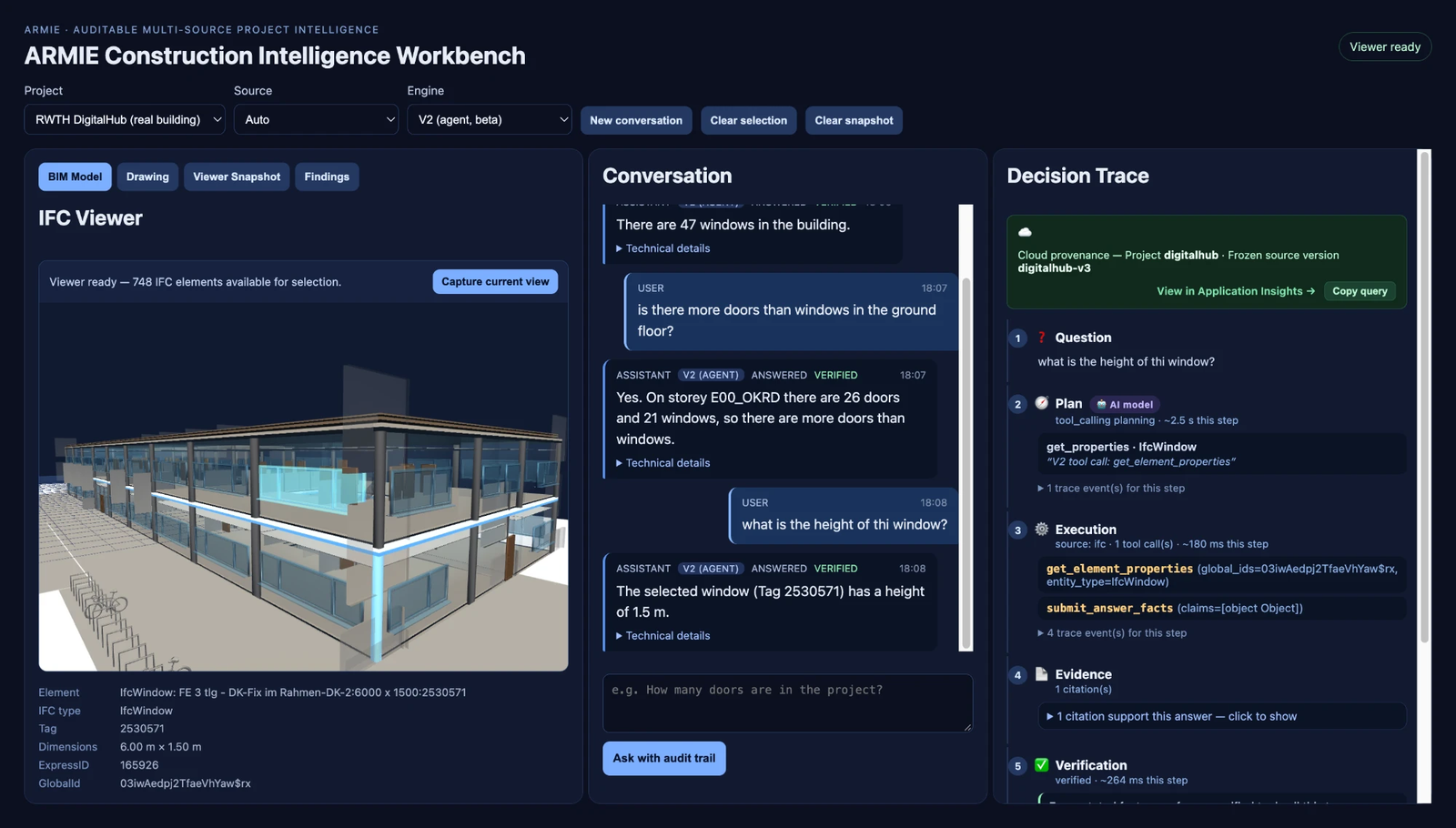Click the get_element_properties tool call entry

1222,575
